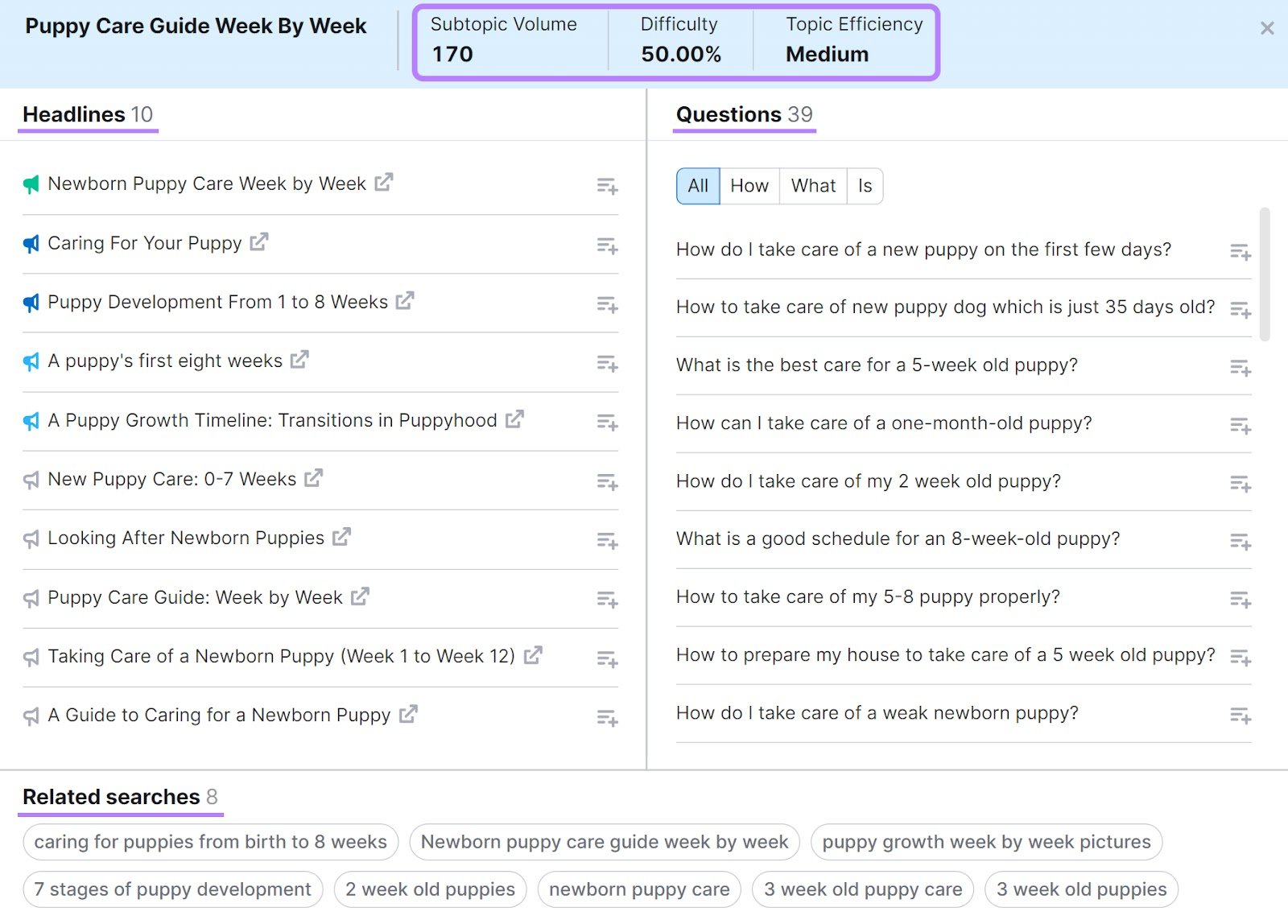The width and height of the screenshot is (1288, 924).
Task: Add "Newborn Puppy Care Week by Week" using its list-plus icon
Action: click(607, 187)
